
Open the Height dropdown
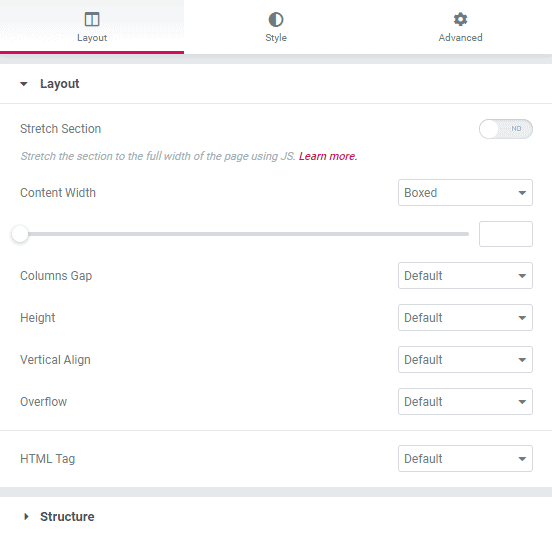click(x=465, y=317)
